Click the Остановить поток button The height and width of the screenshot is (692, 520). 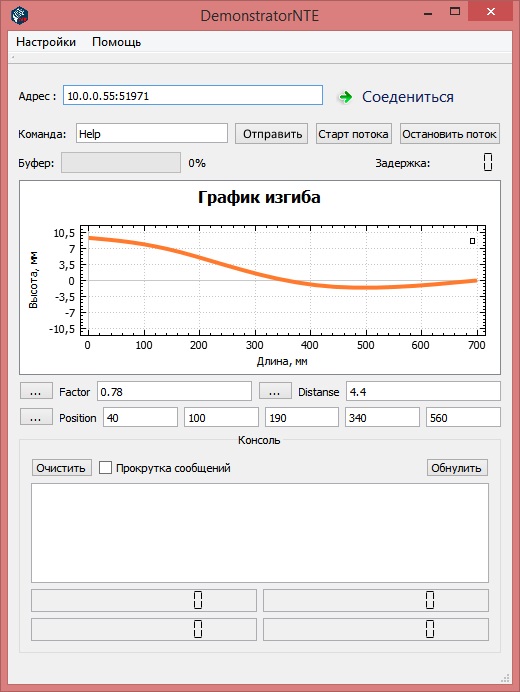click(449, 134)
